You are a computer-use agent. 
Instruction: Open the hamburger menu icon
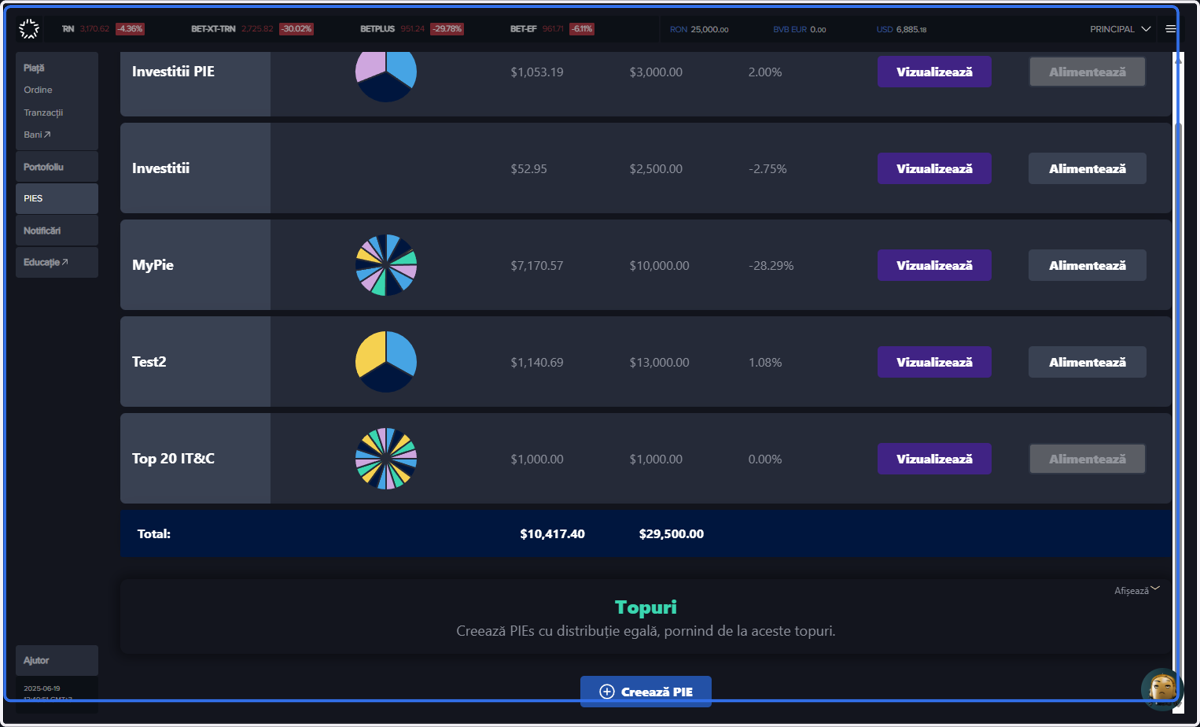pyautogui.click(x=1171, y=29)
